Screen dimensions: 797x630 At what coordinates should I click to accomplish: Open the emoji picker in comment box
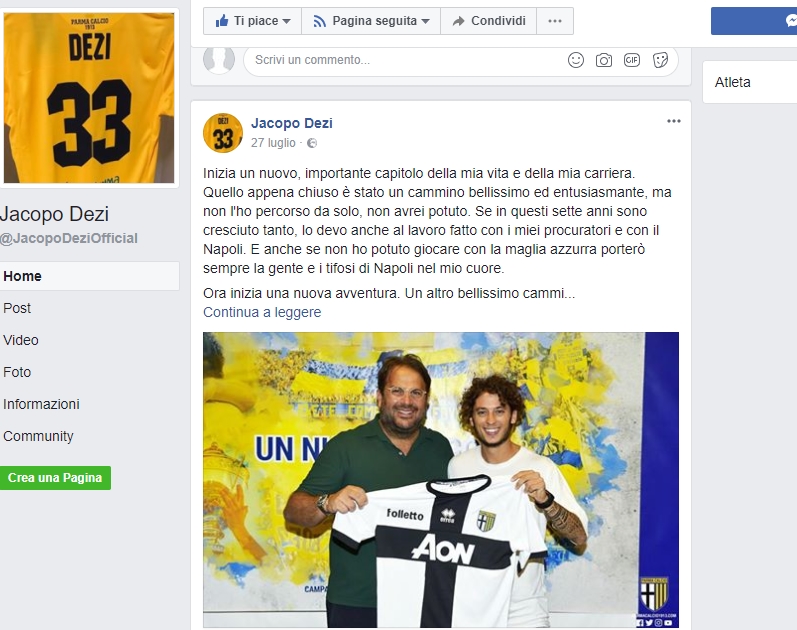click(x=575, y=60)
